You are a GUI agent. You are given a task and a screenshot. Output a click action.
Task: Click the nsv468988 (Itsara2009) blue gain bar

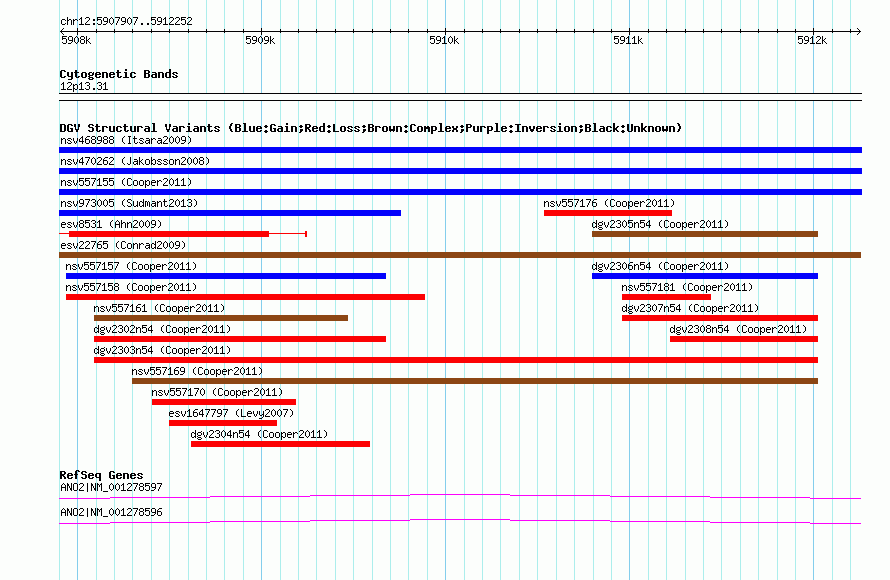coord(460,150)
